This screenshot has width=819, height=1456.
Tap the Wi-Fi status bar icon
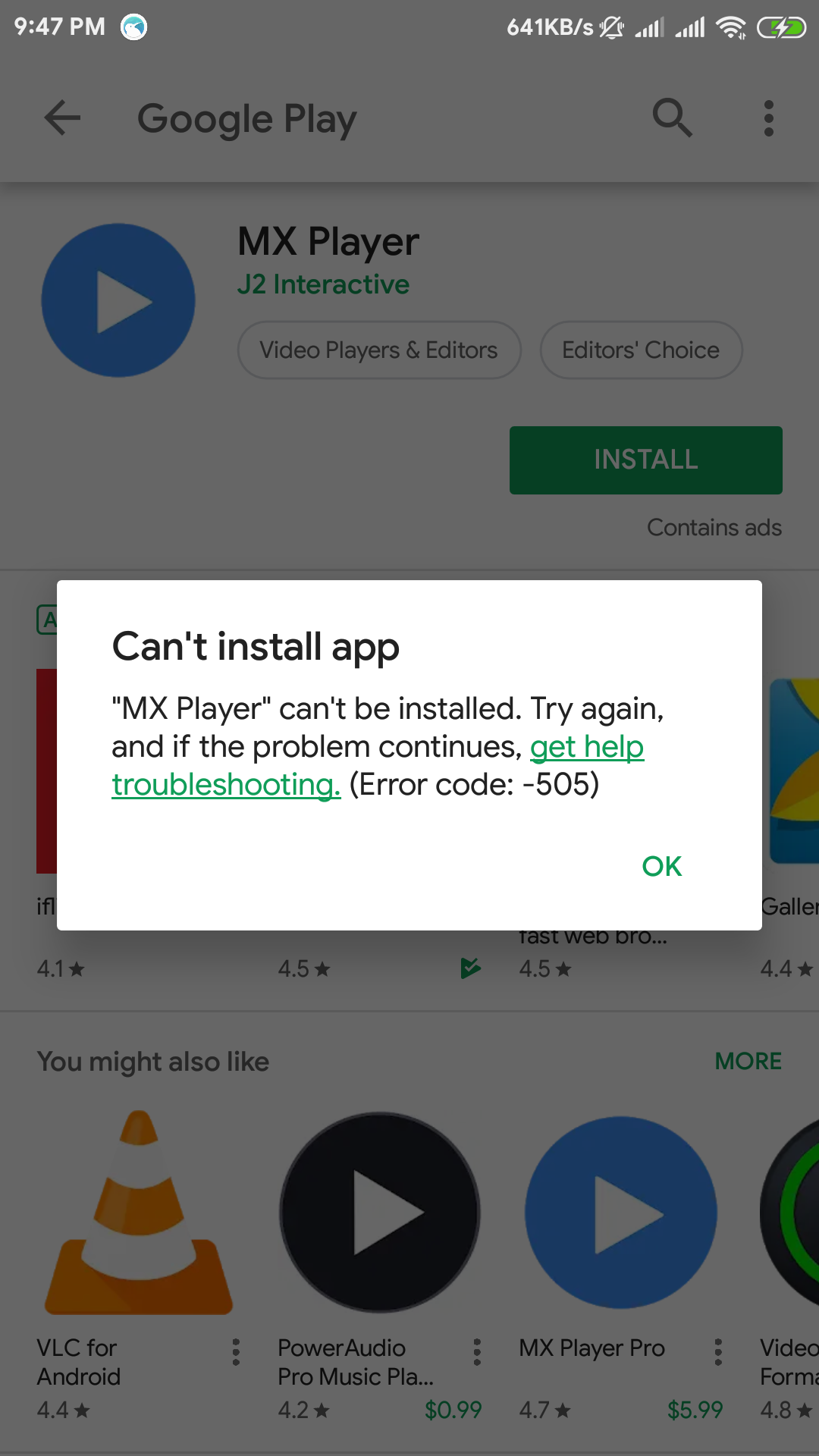731,28
